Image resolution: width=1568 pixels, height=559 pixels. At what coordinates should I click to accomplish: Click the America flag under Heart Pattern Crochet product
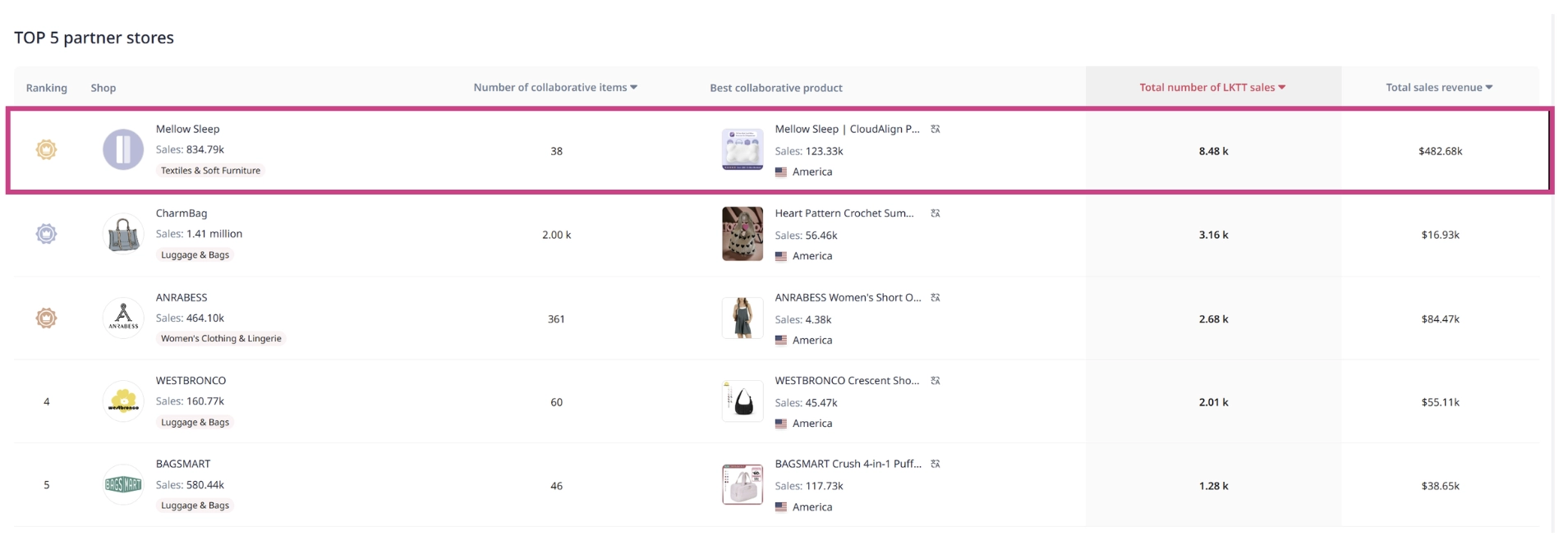tap(781, 256)
